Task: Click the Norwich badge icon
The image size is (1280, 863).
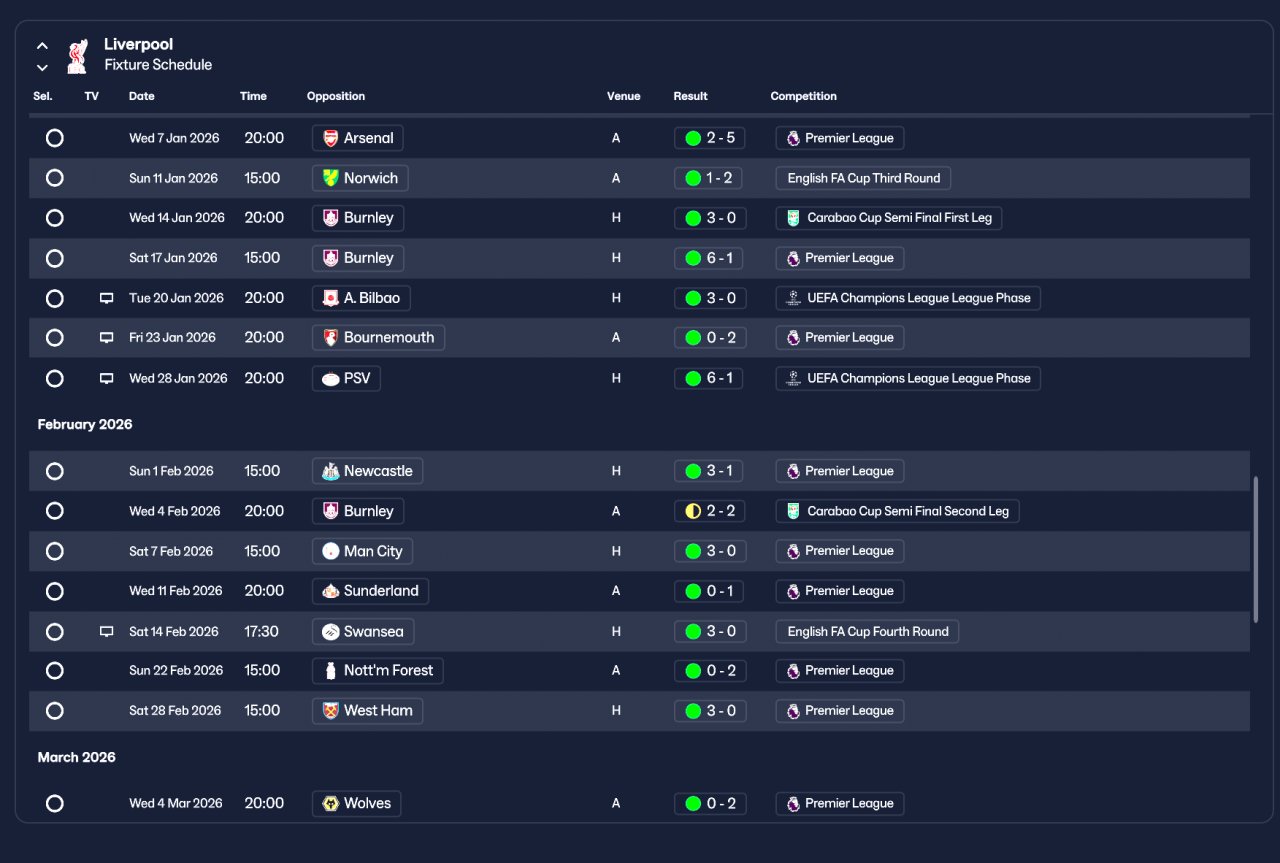Action: pyautogui.click(x=330, y=178)
